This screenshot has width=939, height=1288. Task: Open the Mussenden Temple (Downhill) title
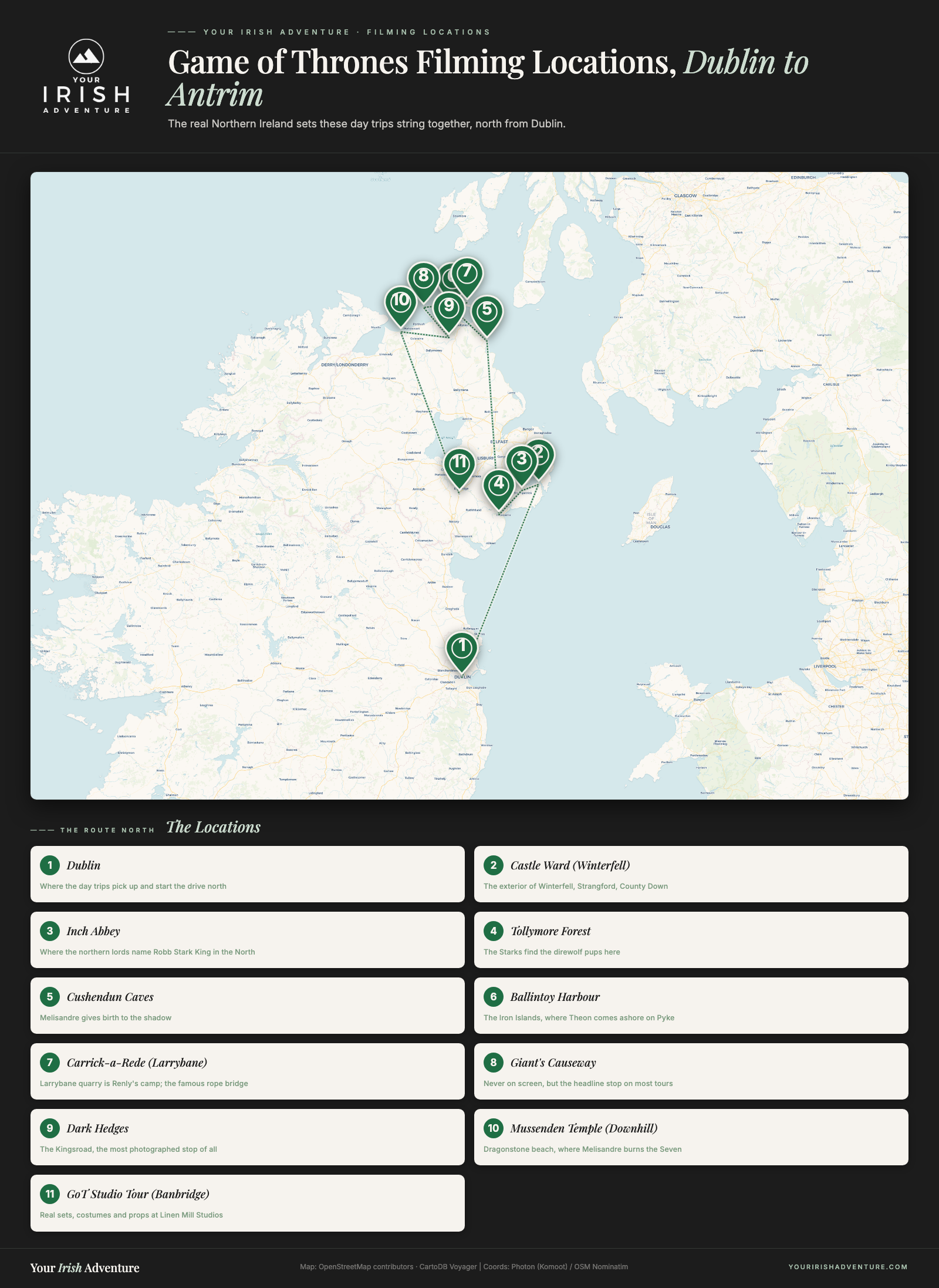[x=583, y=1128]
